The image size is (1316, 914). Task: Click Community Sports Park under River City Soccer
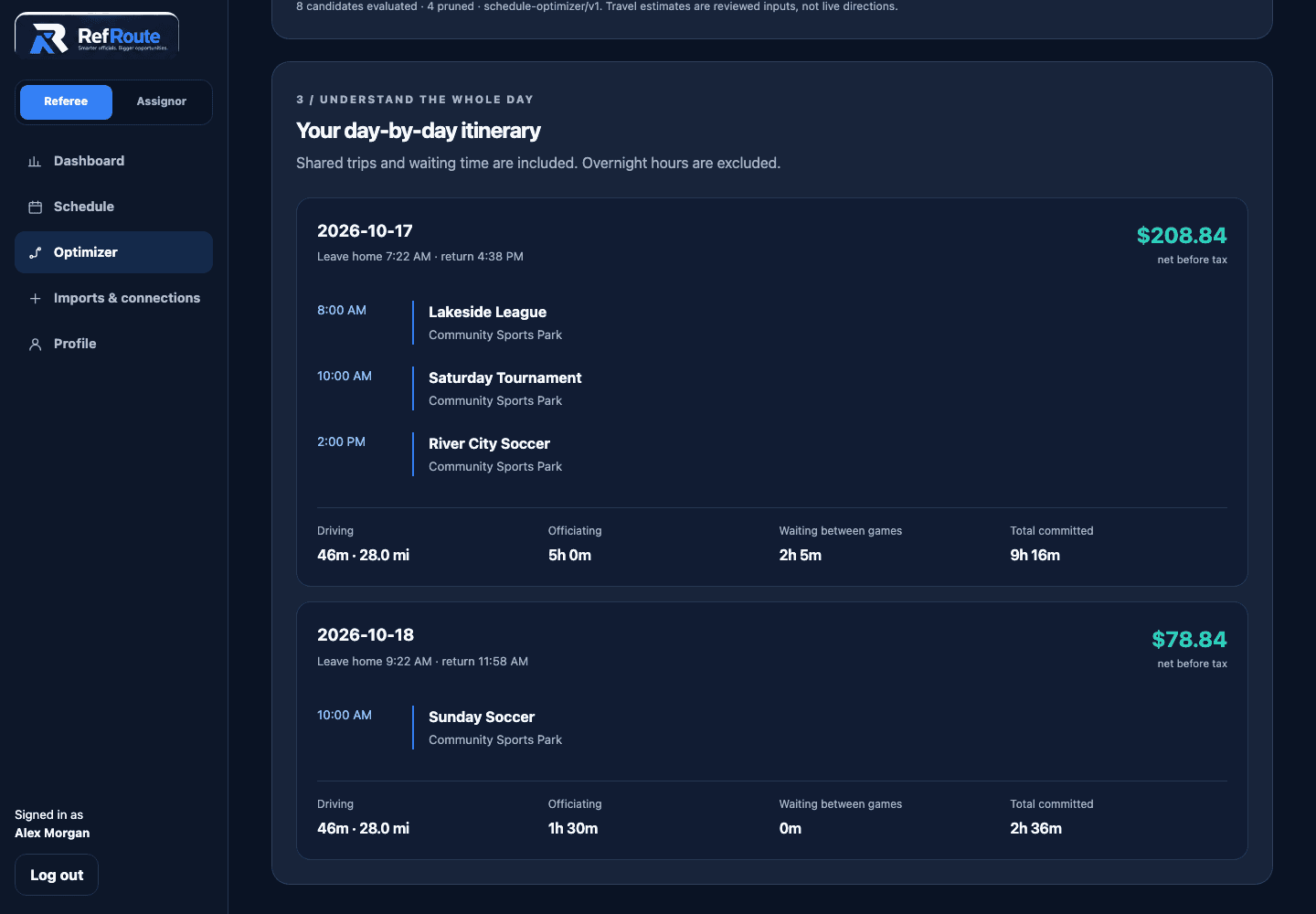[x=495, y=467]
